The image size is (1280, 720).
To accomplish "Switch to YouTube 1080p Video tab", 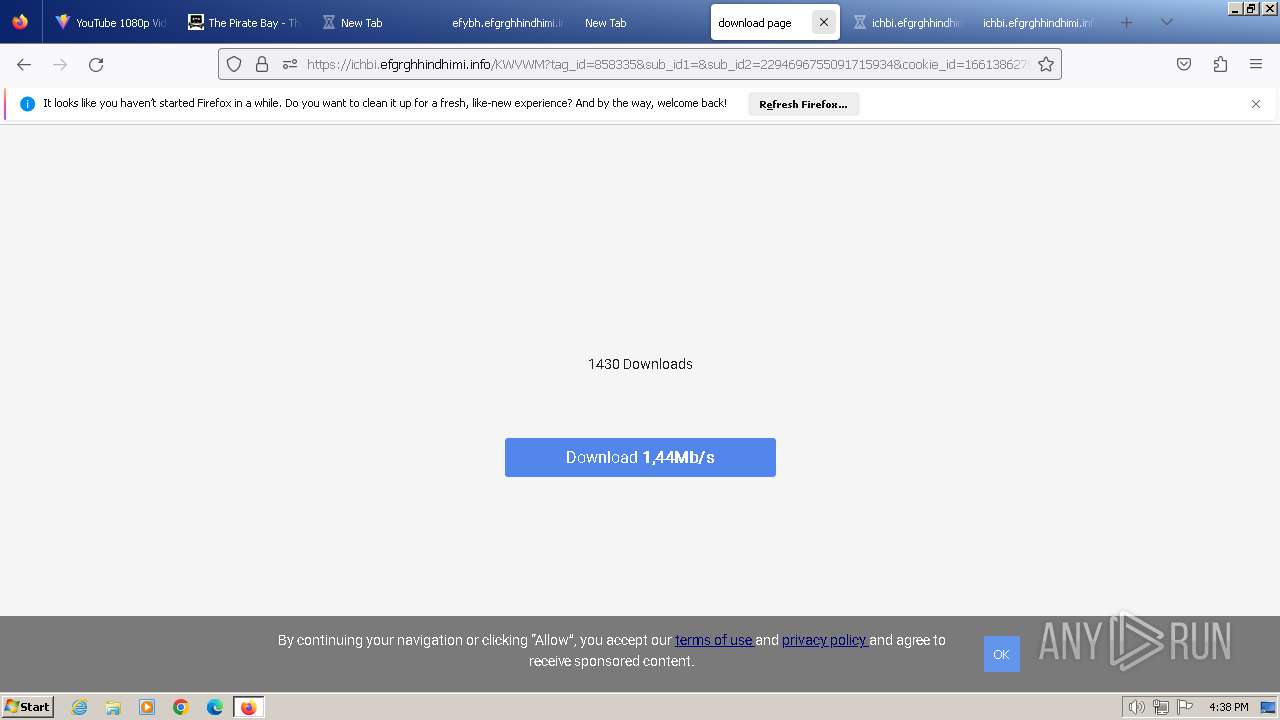I will (x=111, y=22).
